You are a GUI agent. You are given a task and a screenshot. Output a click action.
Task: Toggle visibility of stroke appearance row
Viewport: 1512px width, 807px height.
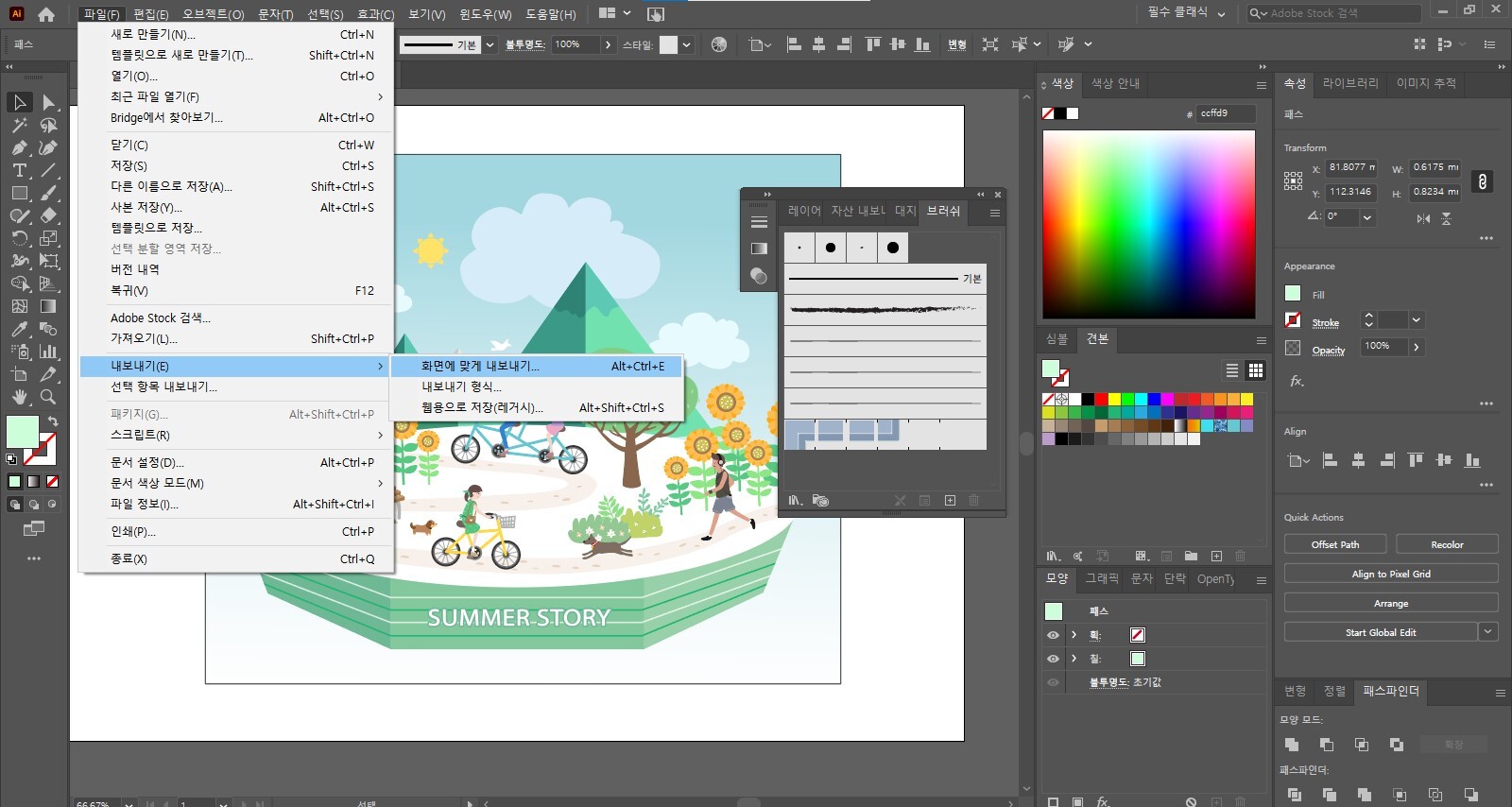[1053, 635]
